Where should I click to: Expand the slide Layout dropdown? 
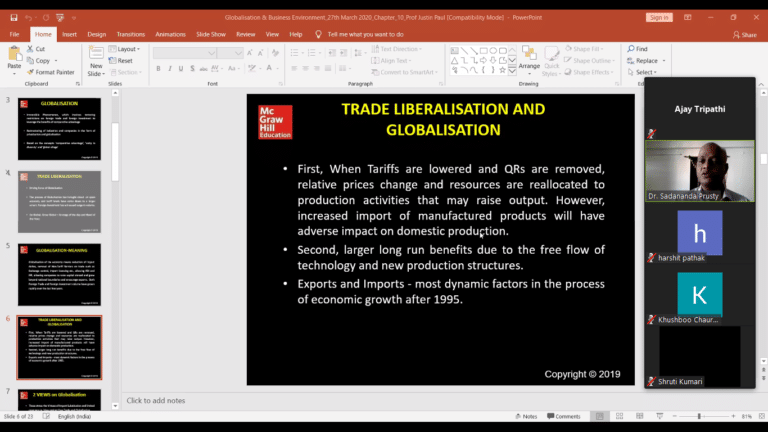point(126,49)
